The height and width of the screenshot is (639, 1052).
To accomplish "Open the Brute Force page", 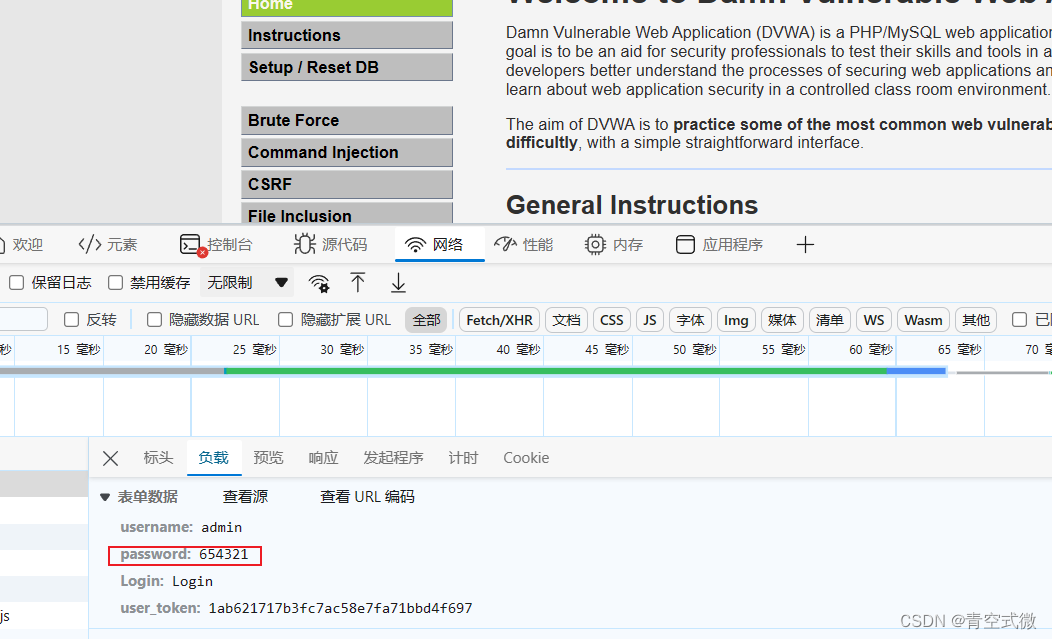I will (347, 121).
